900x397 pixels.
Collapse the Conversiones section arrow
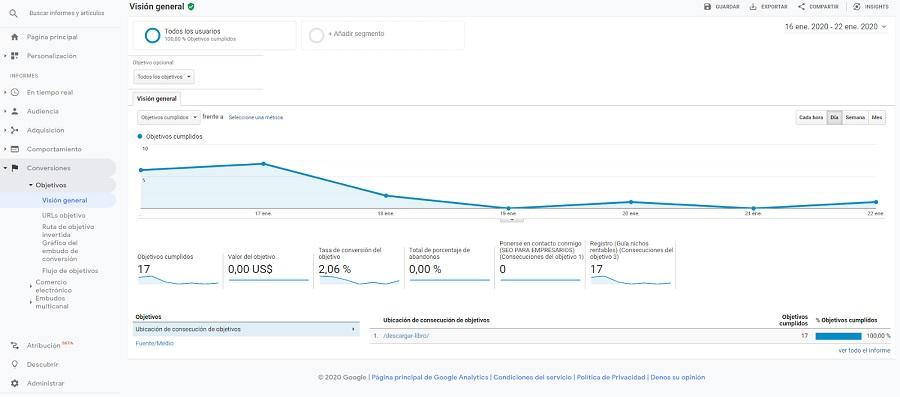[5, 168]
